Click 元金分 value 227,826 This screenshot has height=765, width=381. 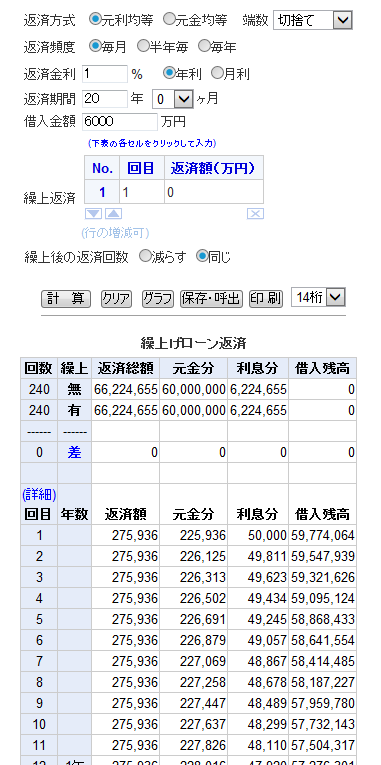click(x=193, y=745)
